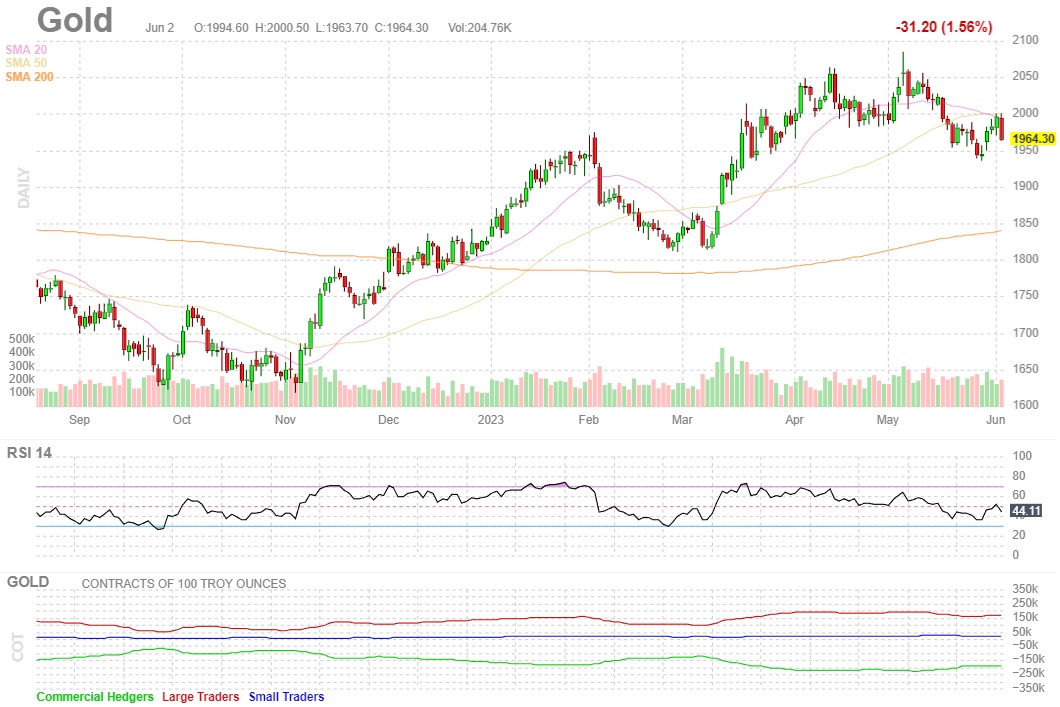This screenshot has height=707, width=1060.
Task: Click the 1650 price axis label
Action: (x=1025, y=369)
